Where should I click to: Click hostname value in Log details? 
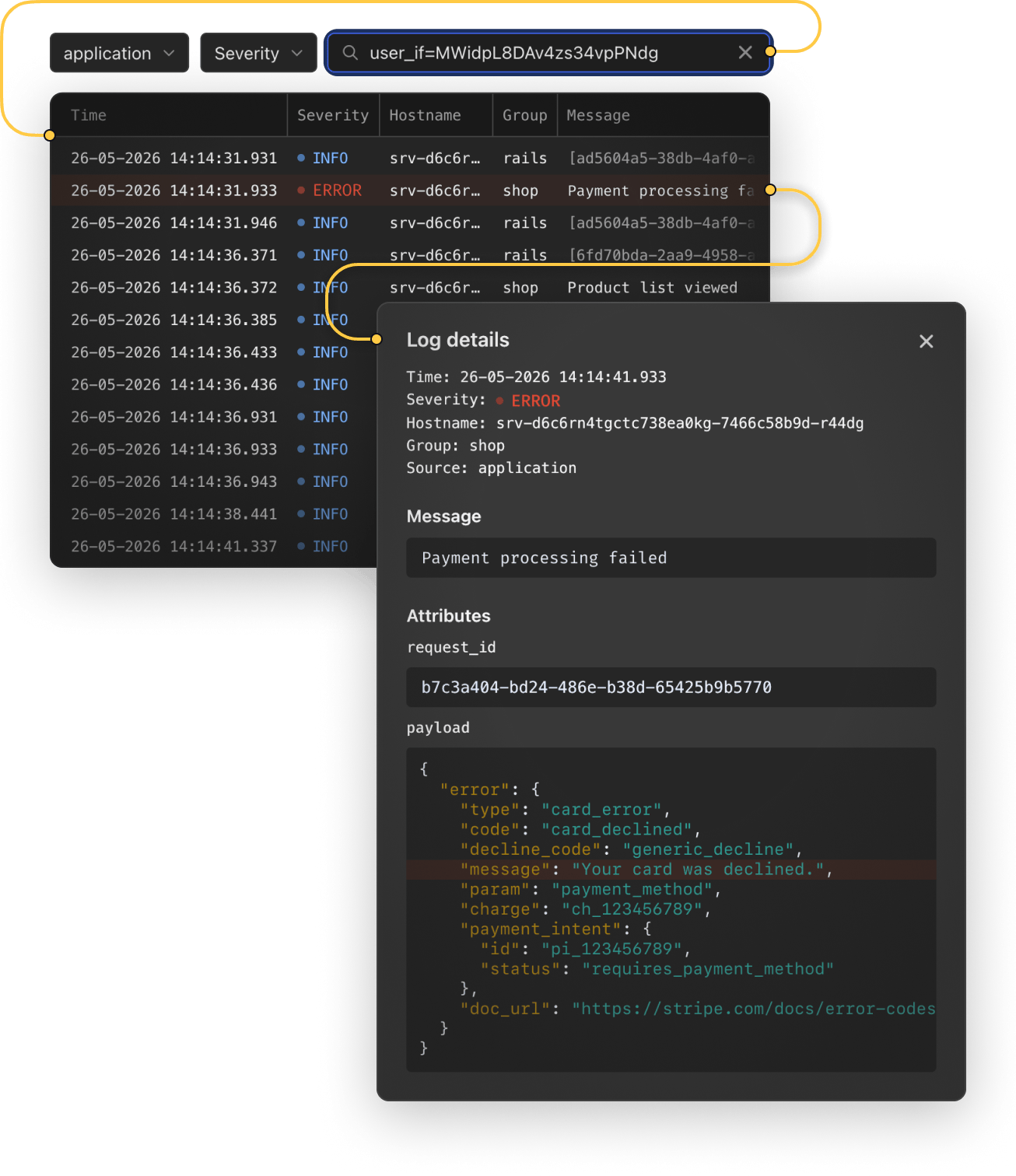(680, 423)
